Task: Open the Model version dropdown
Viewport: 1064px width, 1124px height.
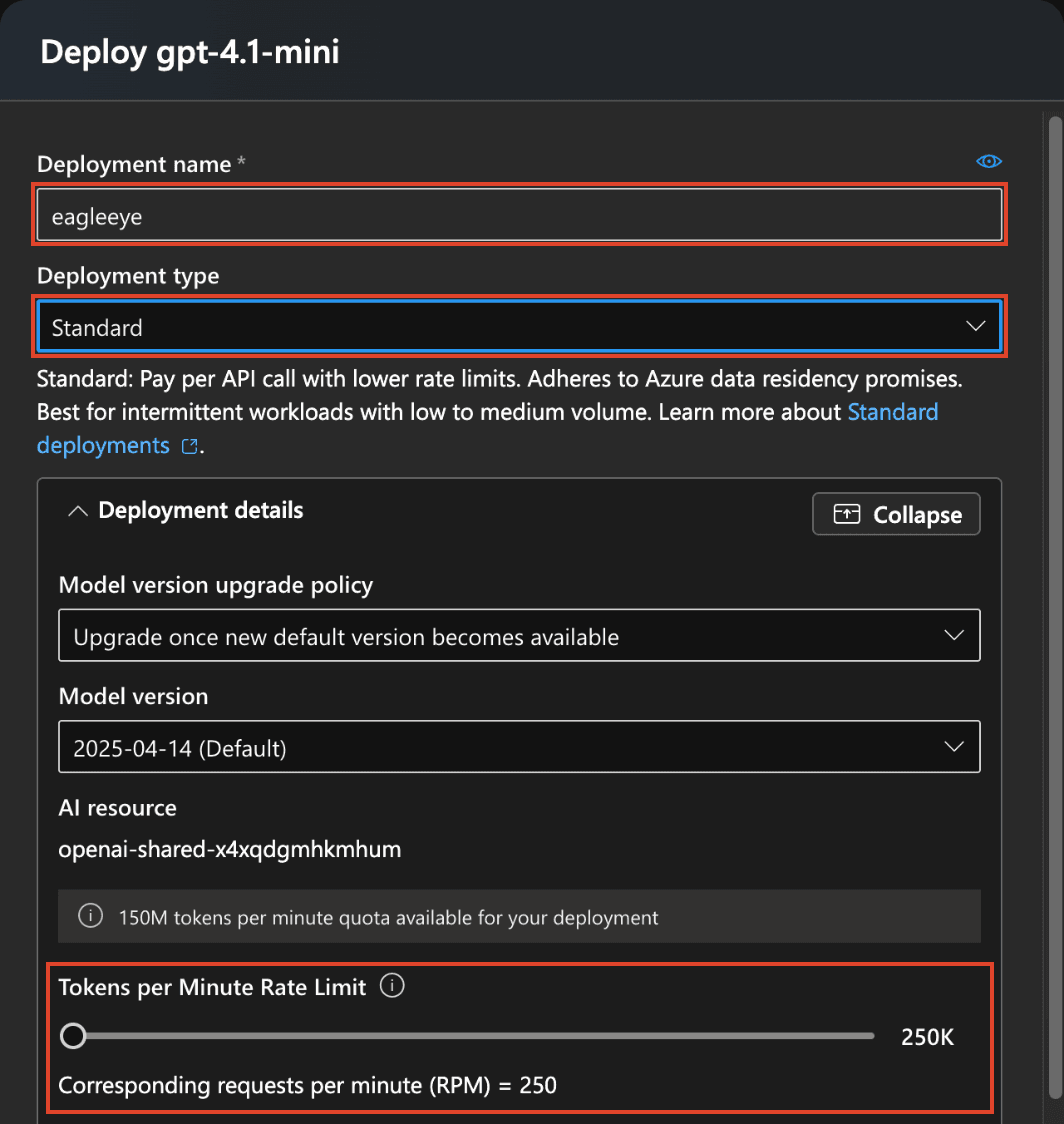Action: click(519, 747)
